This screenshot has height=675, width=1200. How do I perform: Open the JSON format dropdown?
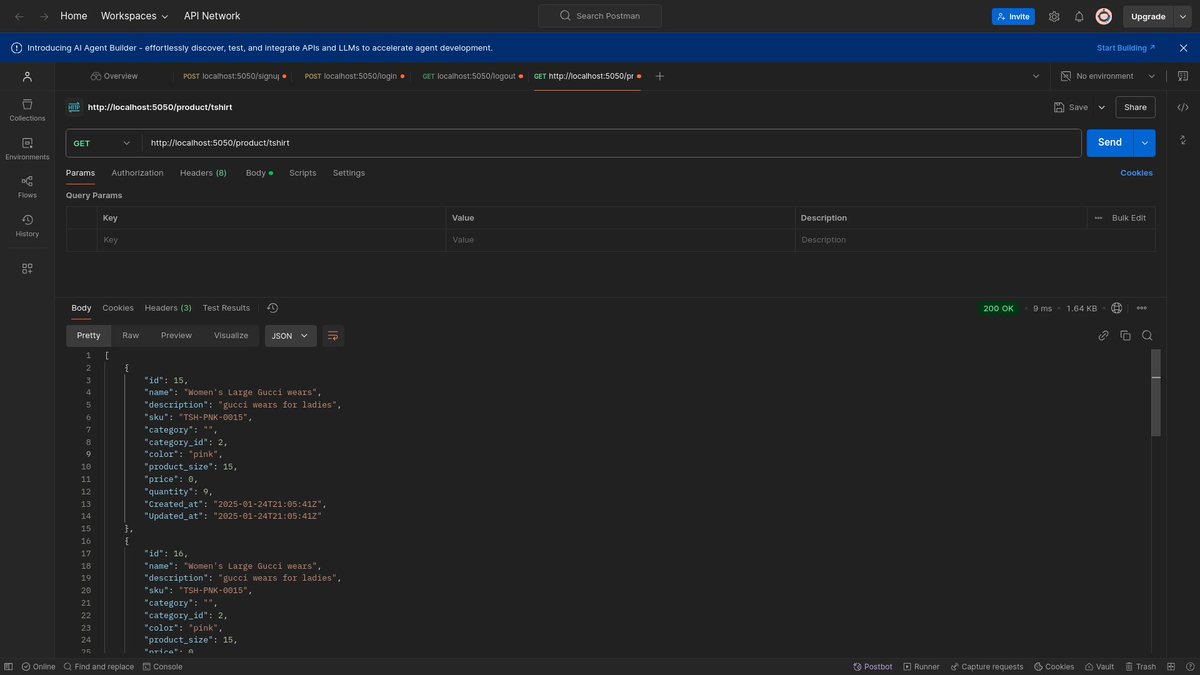tap(291, 336)
